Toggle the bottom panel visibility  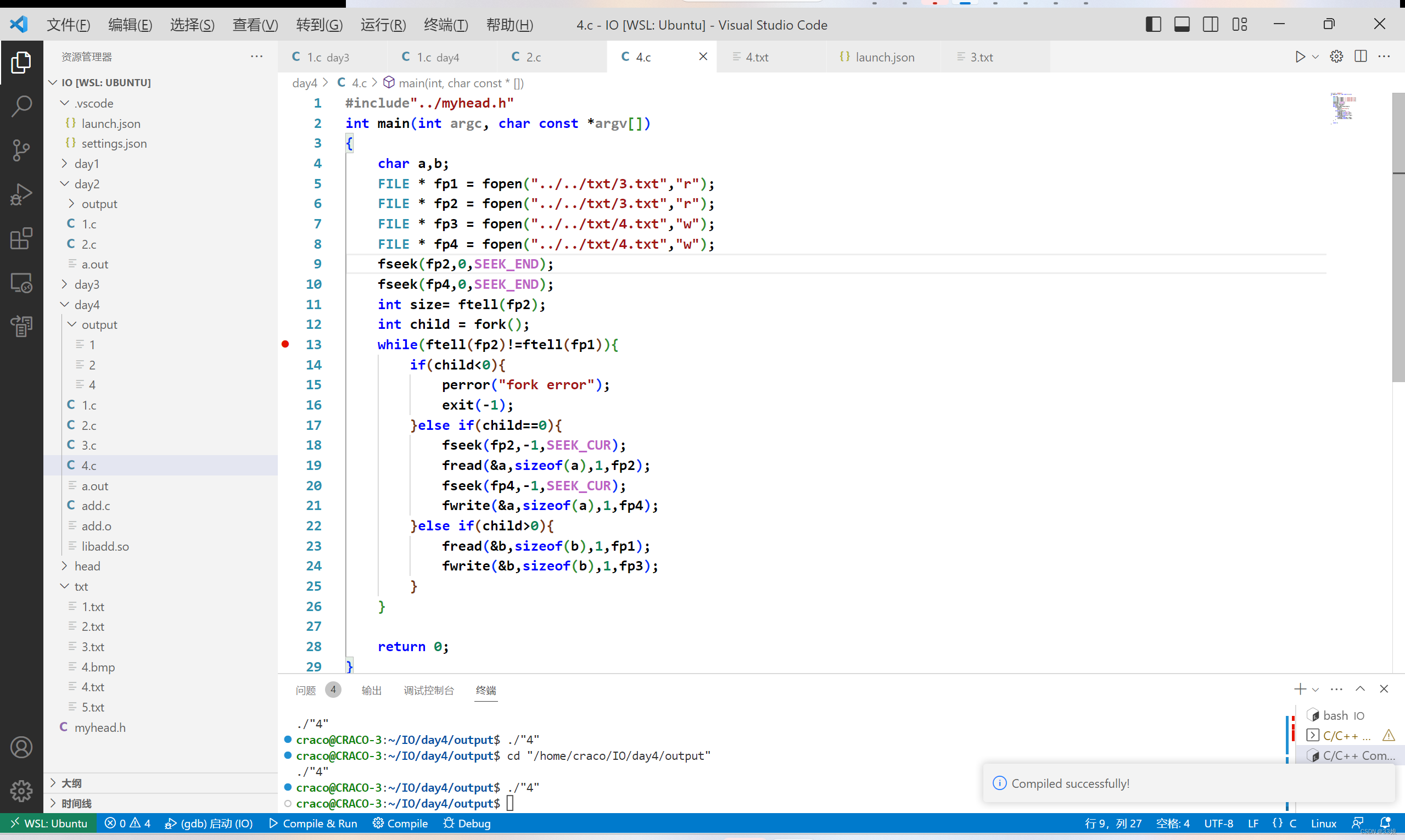[1182, 24]
